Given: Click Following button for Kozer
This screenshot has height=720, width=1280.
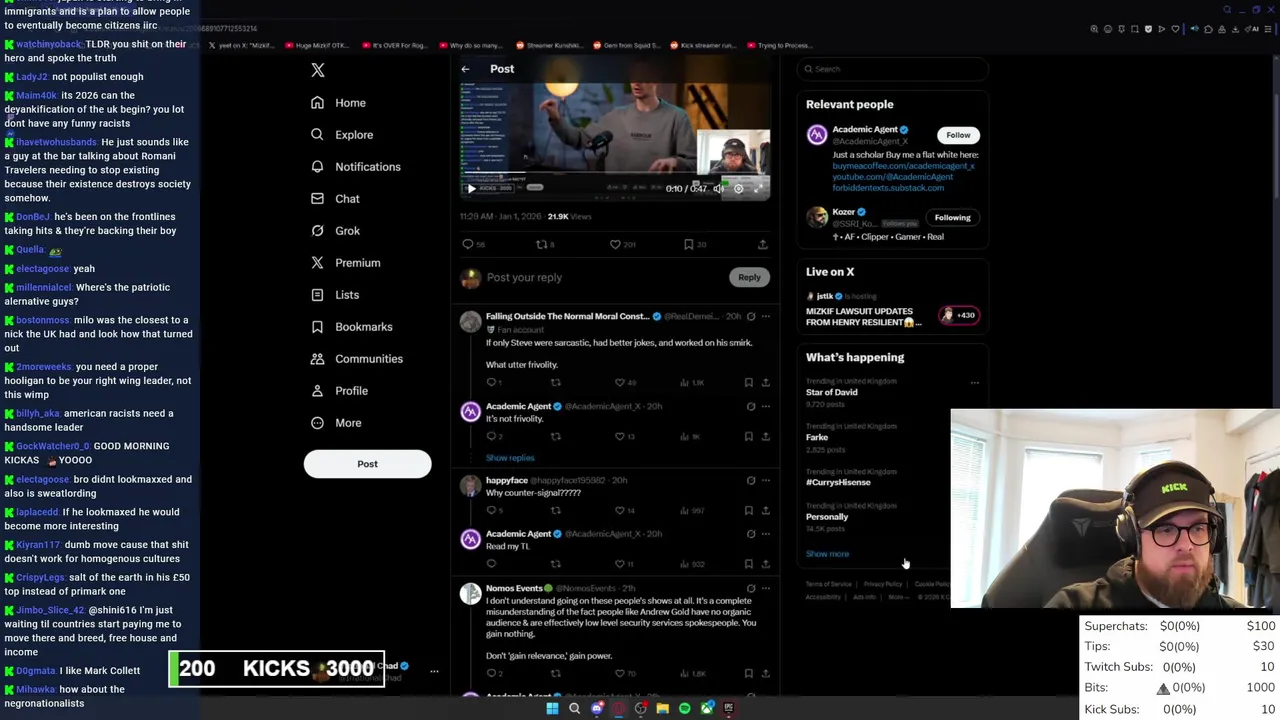Looking at the screenshot, I should 952,217.
